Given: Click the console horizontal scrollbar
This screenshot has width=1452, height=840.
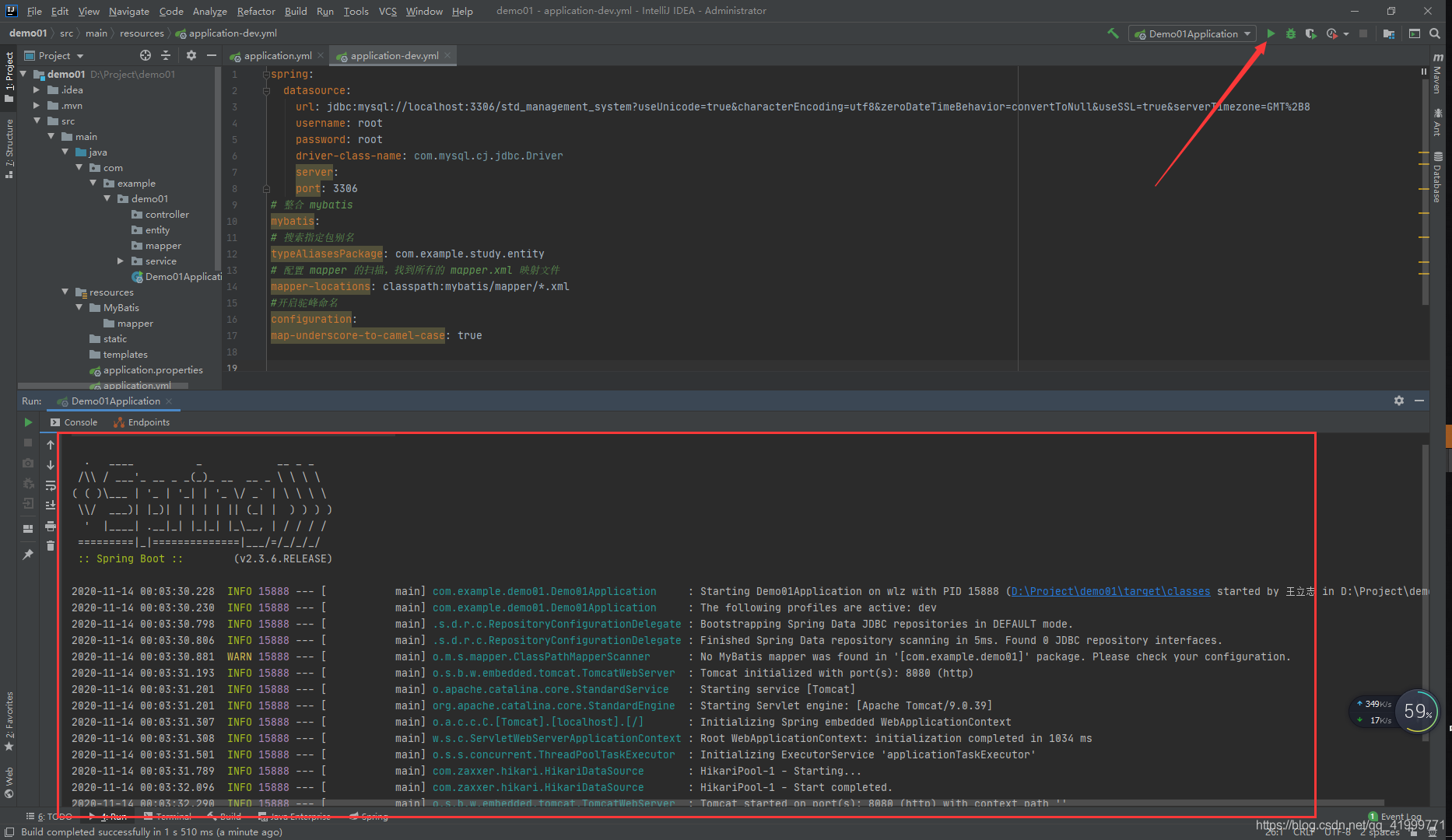Looking at the screenshot, I should (728, 803).
